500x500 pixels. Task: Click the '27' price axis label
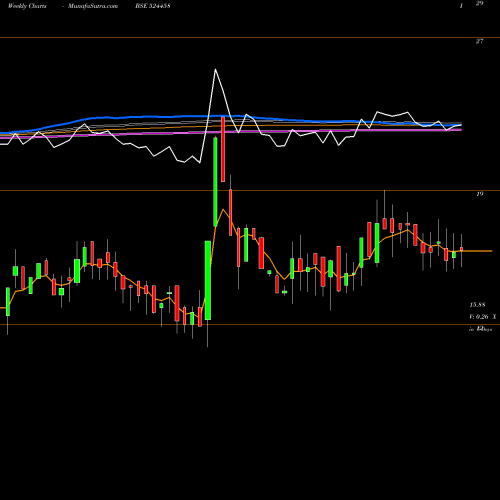pyautogui.click(x=479, y=41)
